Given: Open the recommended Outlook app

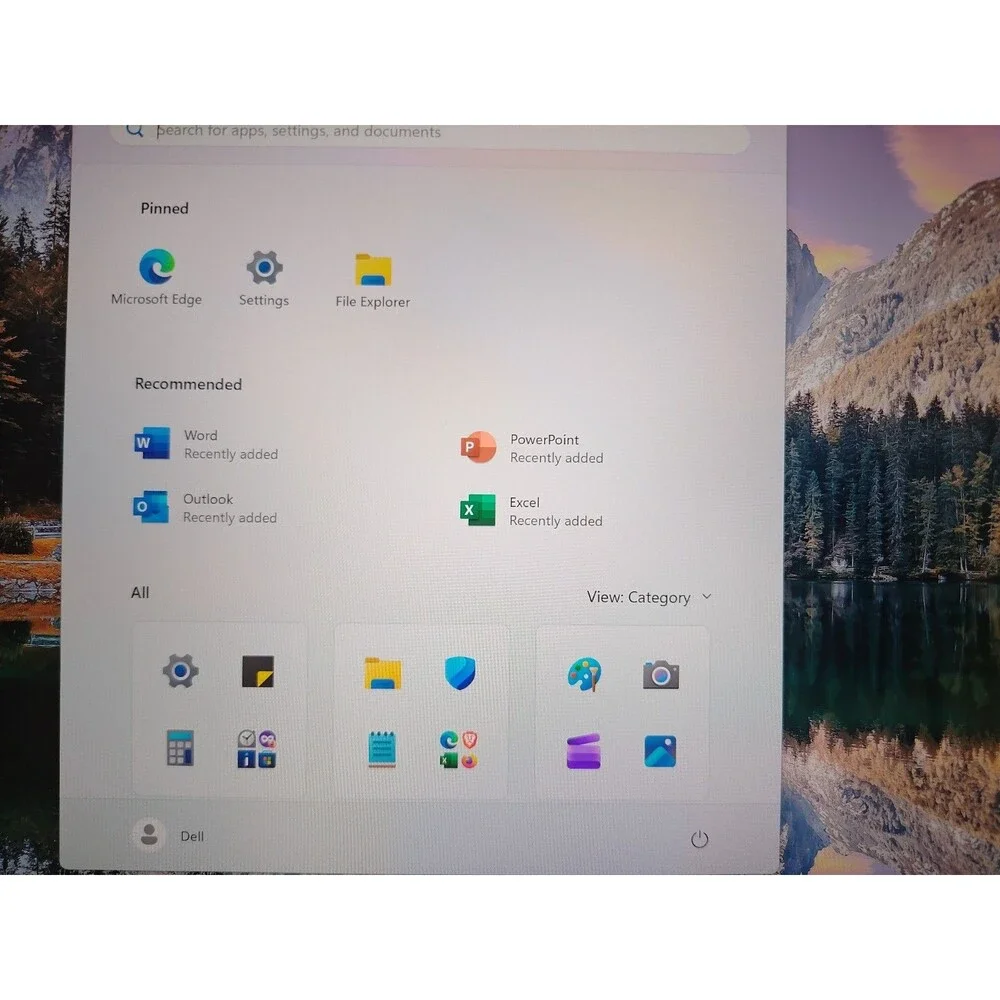Looking at the screenshot, I should click(205, 508).
